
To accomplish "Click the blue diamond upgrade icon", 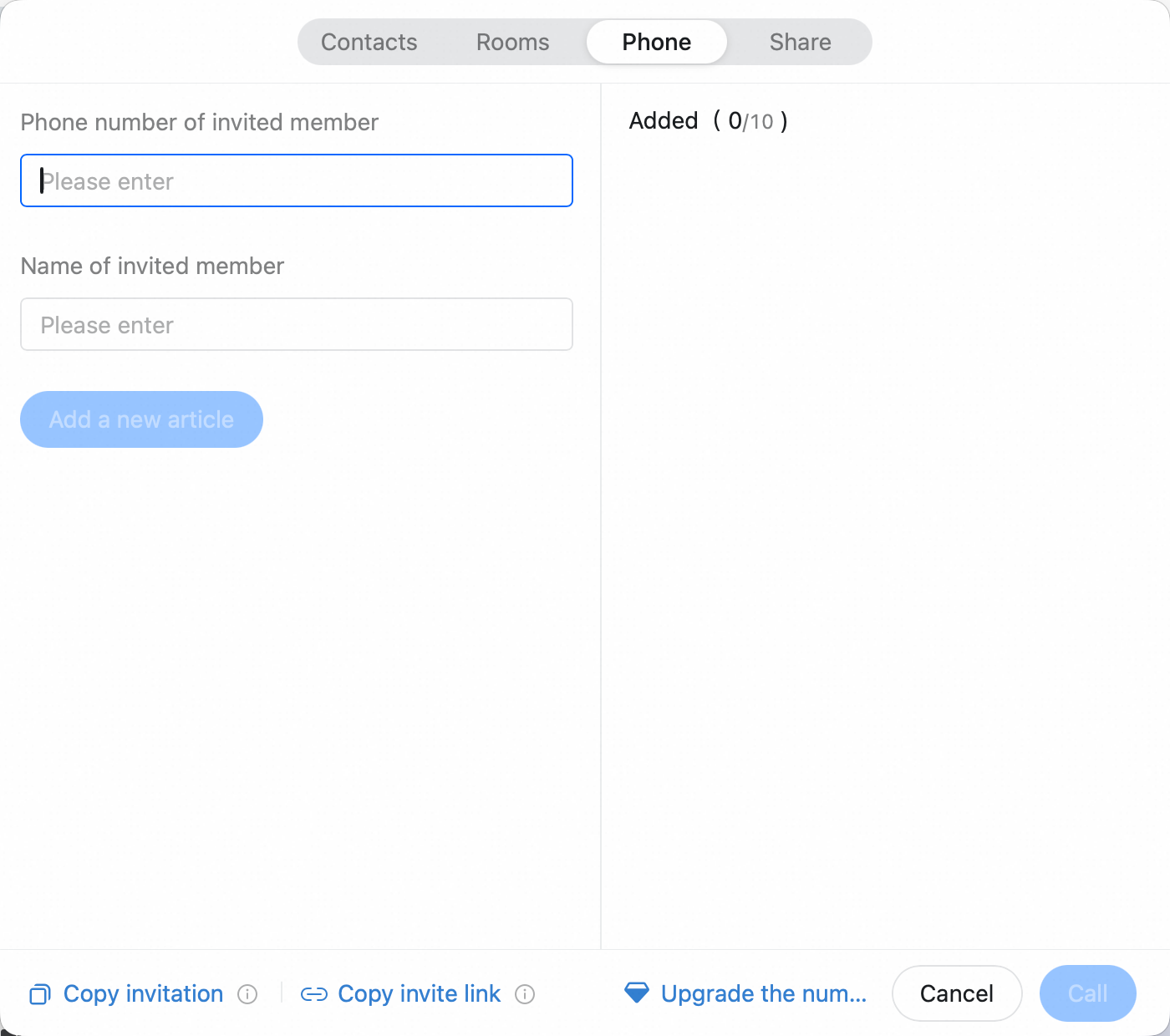I will point(637,993).
